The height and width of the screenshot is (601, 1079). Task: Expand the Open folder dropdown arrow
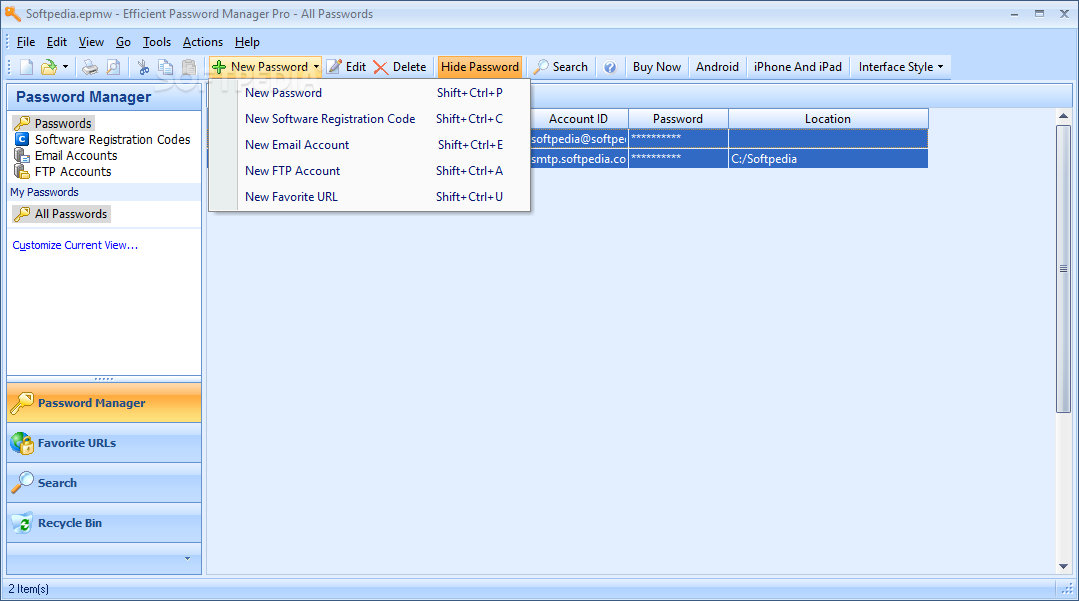click(x=65, y=67)
